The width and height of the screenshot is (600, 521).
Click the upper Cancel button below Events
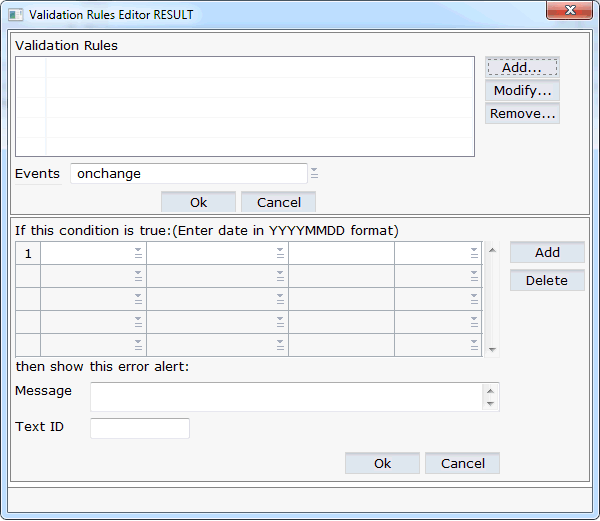(278, 202)
